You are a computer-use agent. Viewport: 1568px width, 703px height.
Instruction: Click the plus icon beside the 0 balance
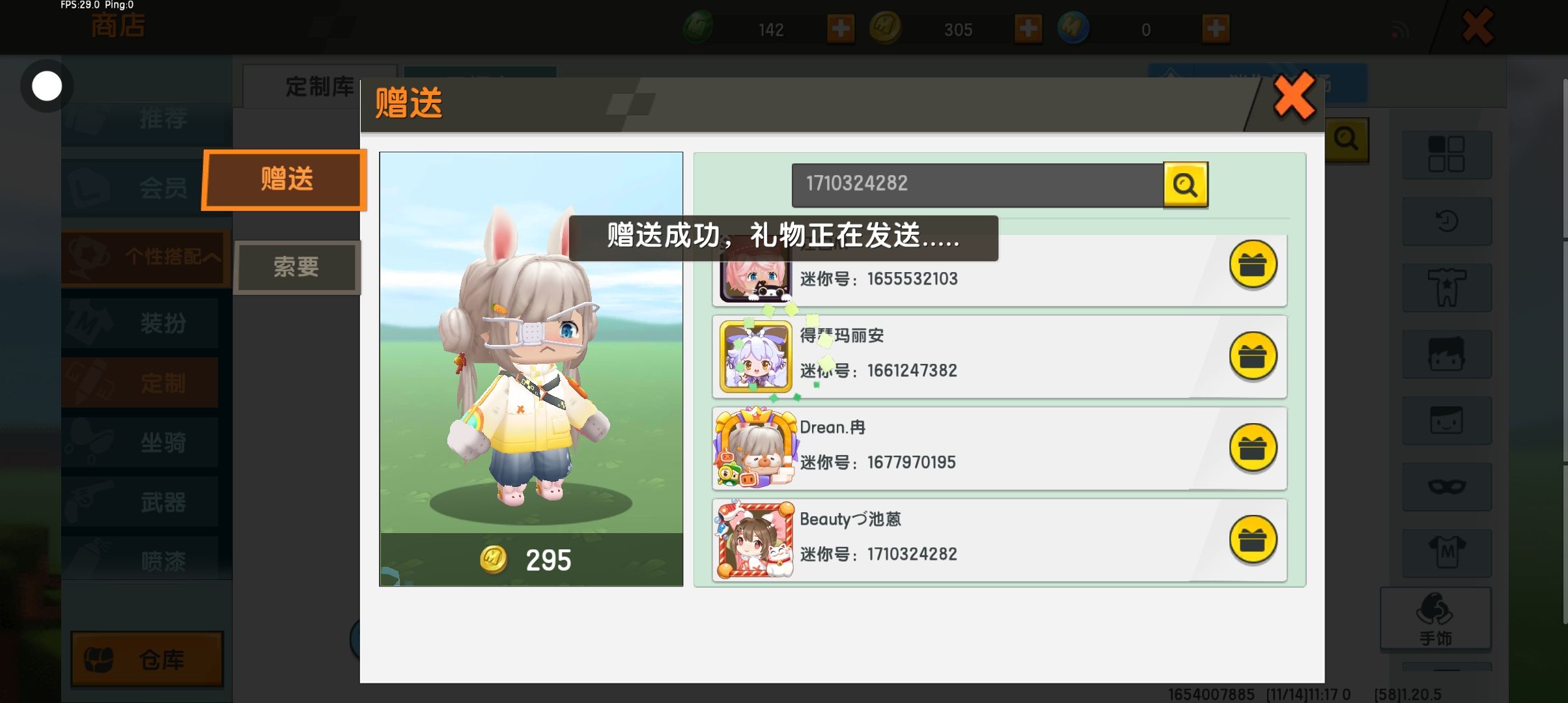[x=1216, y=29]
